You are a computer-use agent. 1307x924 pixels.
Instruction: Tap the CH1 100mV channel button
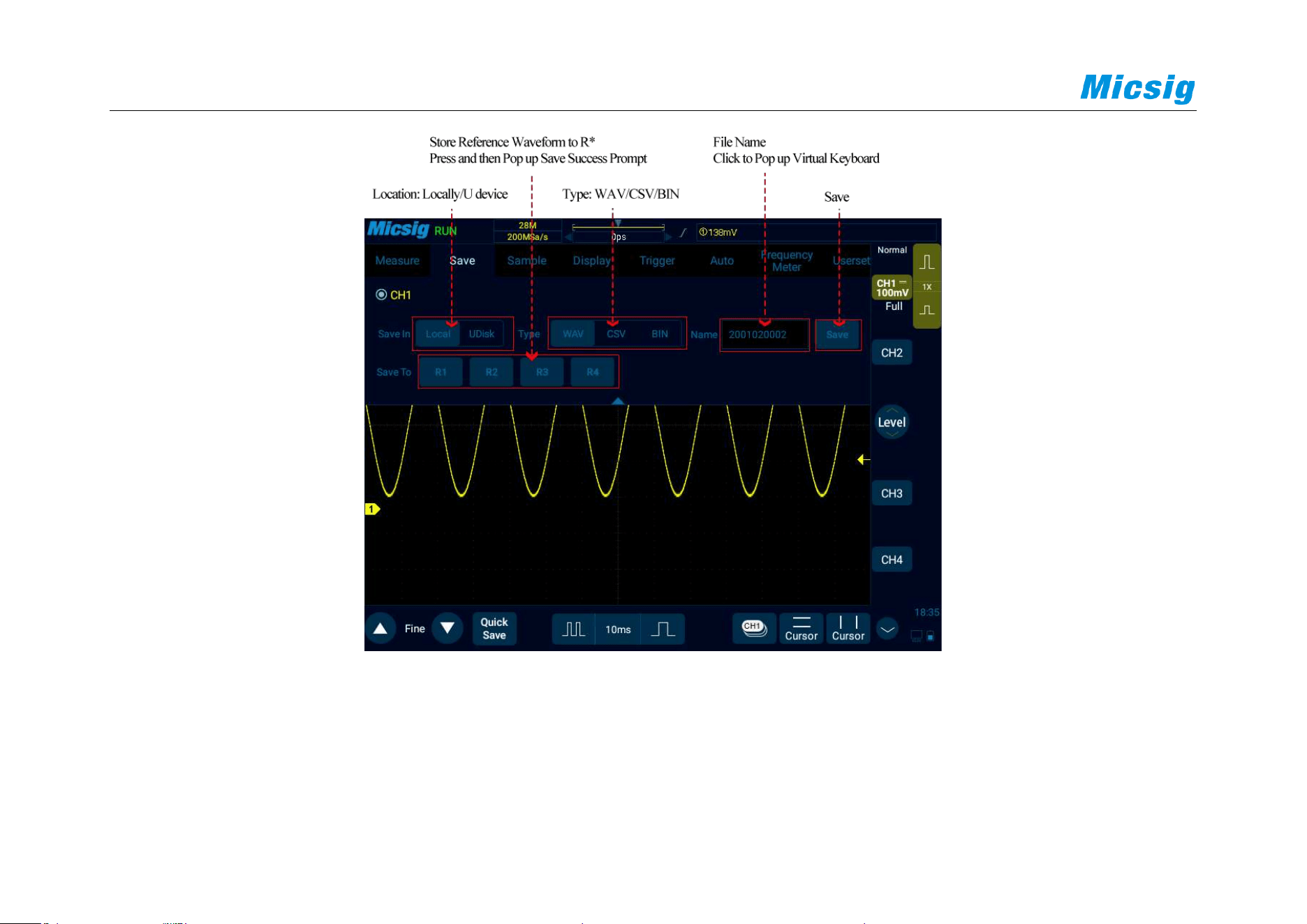(x=892, y=288)
